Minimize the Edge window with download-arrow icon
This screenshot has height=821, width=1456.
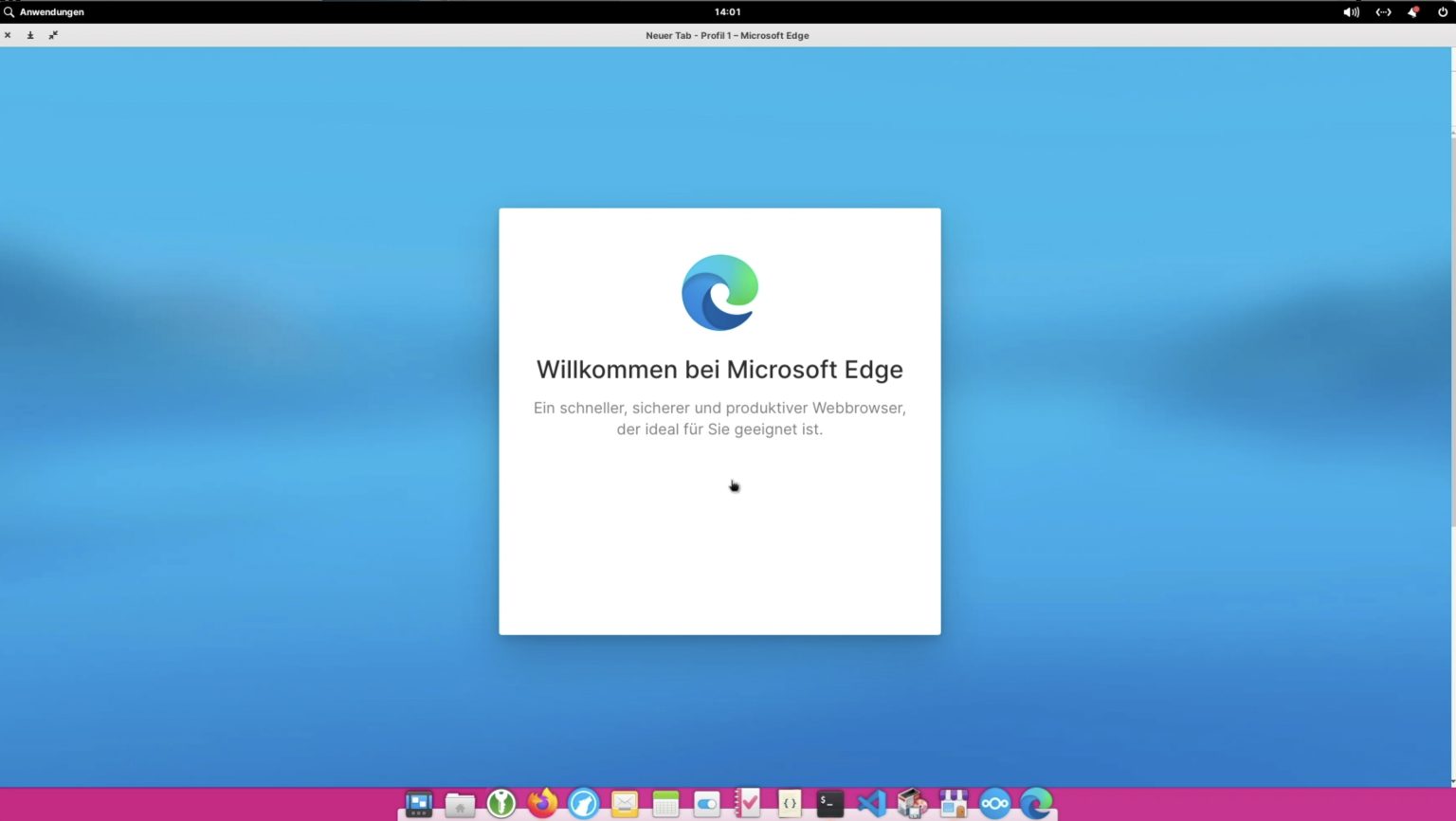point(30,35)
